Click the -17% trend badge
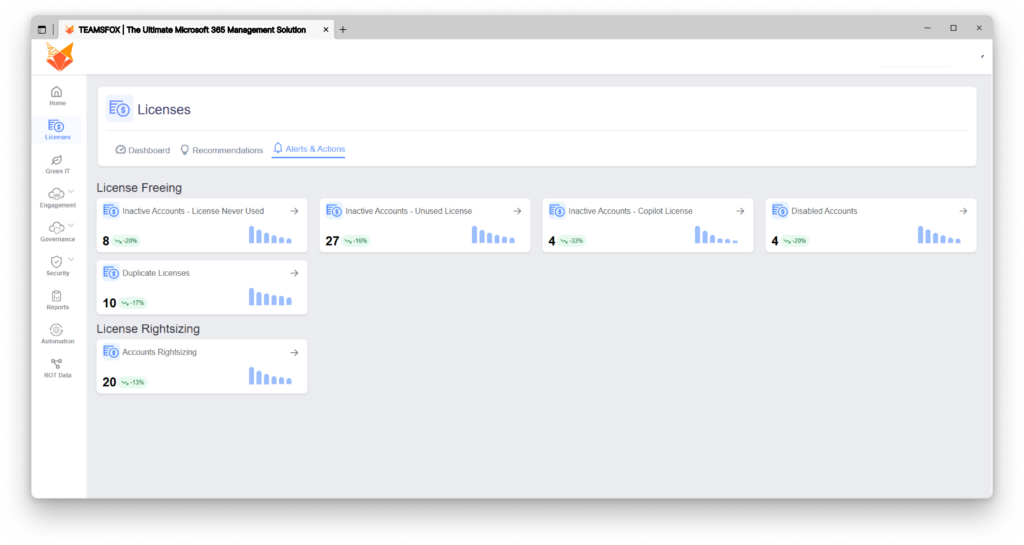Viewport: 1024px width, 545px height. pyautogui.click(x=133, y=303)
